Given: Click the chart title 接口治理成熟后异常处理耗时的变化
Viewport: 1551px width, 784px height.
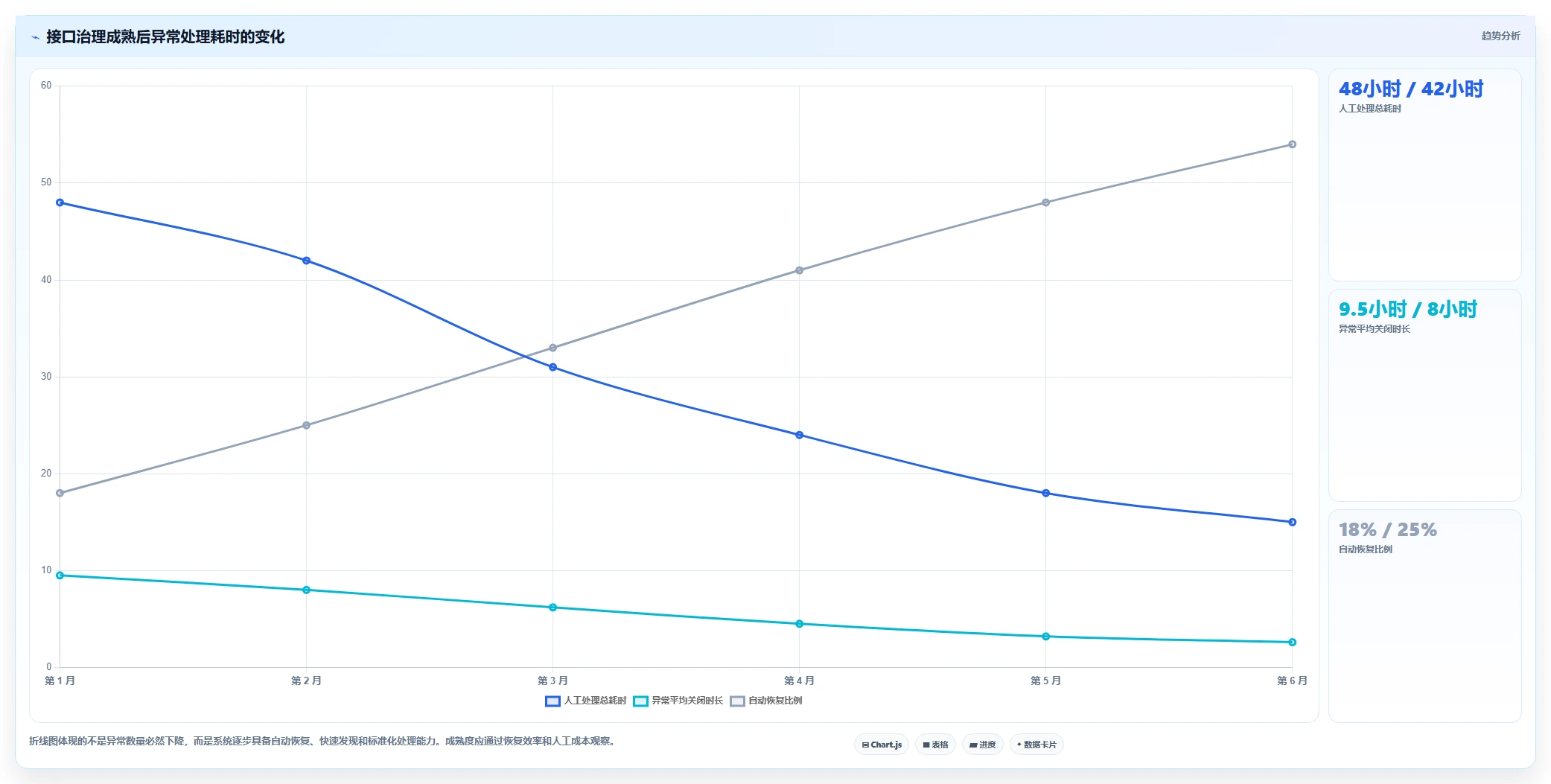Looking at the screenshot, I should [x=165, y=37].
